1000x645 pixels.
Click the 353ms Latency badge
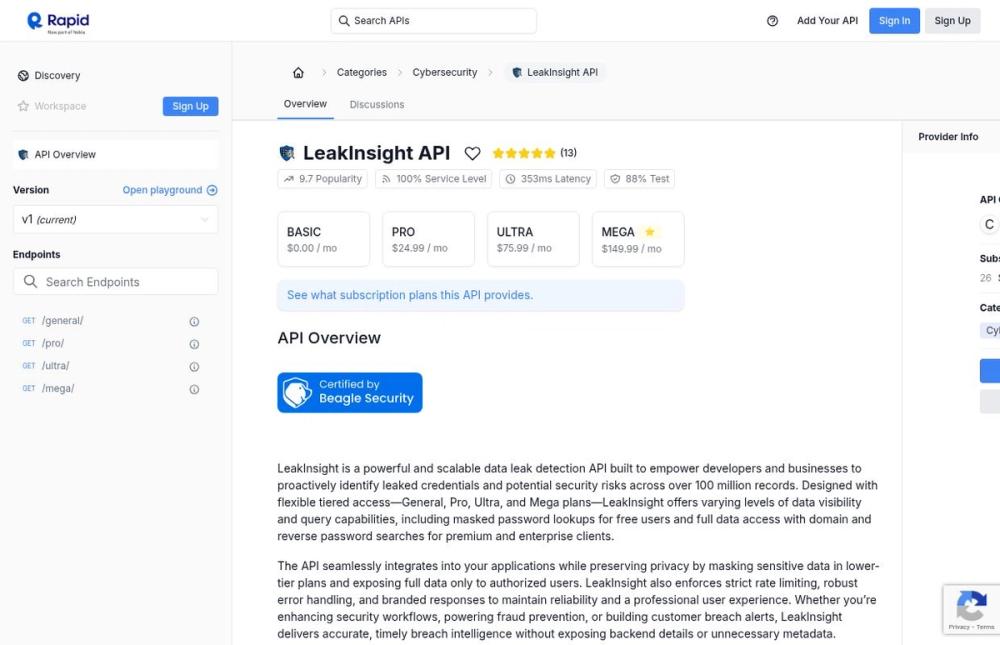tap(548, 179)
